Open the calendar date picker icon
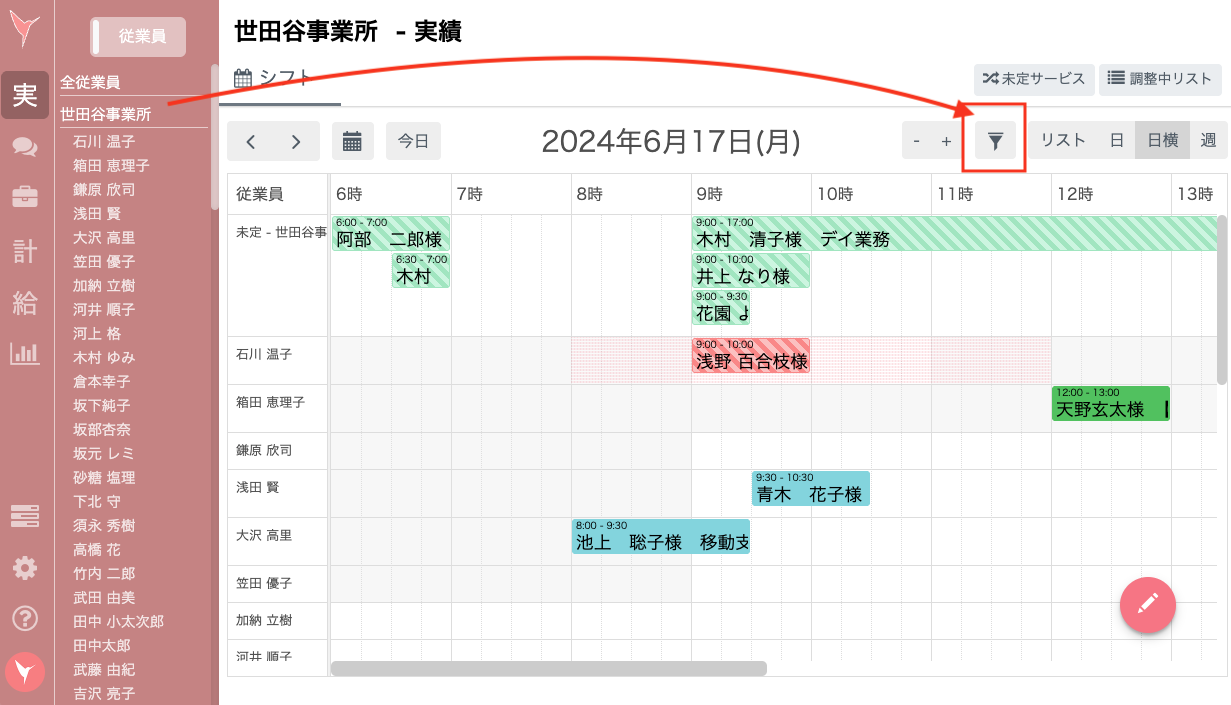 pos(352,141)
